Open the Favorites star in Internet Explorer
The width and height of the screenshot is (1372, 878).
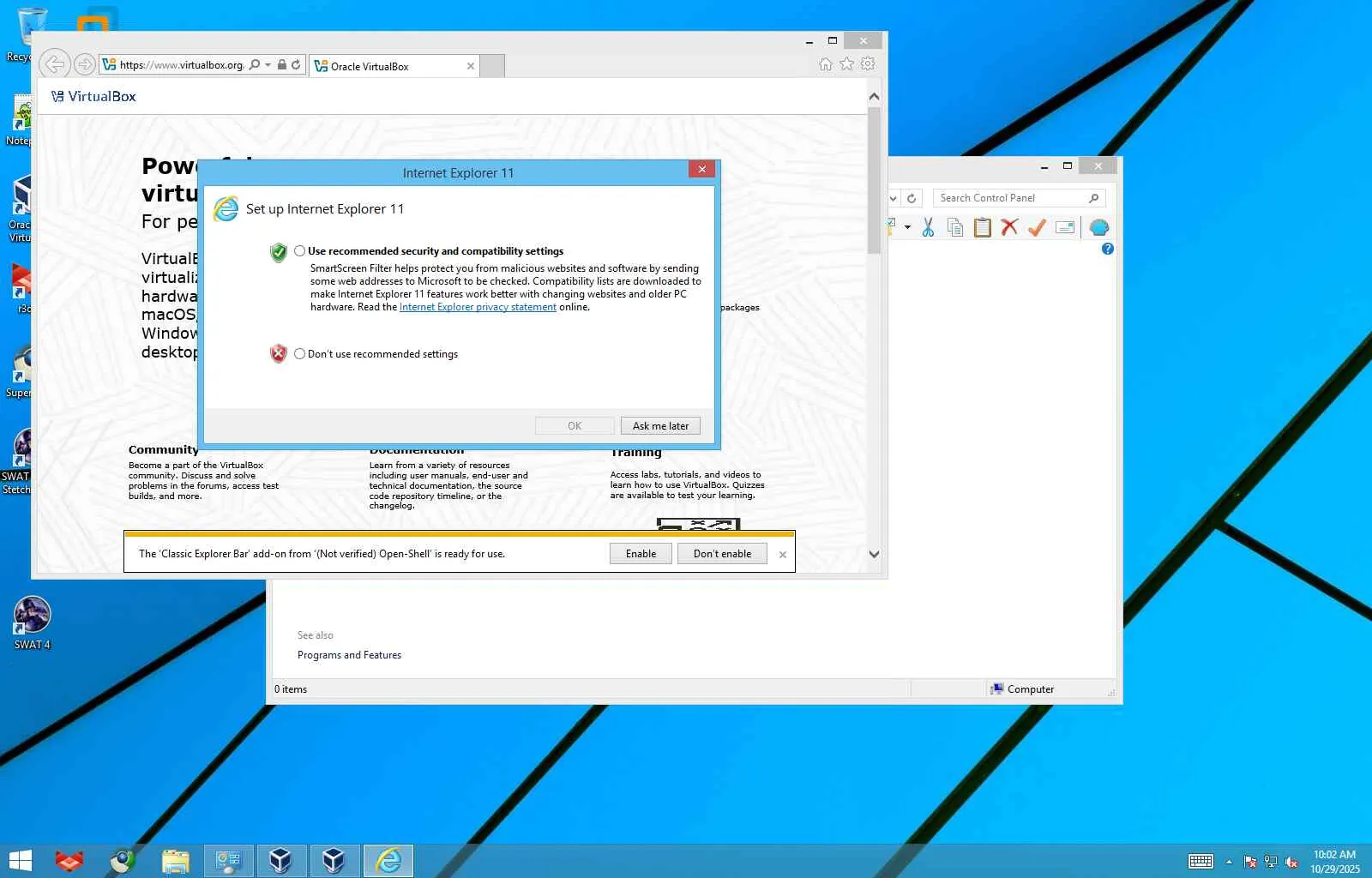[846, 64]
